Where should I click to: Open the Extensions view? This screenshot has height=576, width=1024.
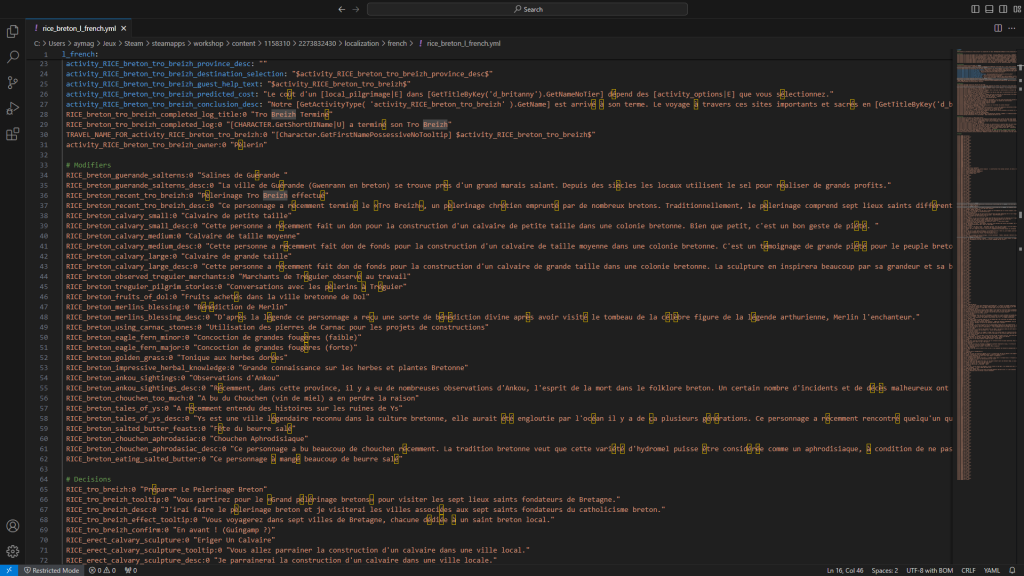(x=13, y=132)
